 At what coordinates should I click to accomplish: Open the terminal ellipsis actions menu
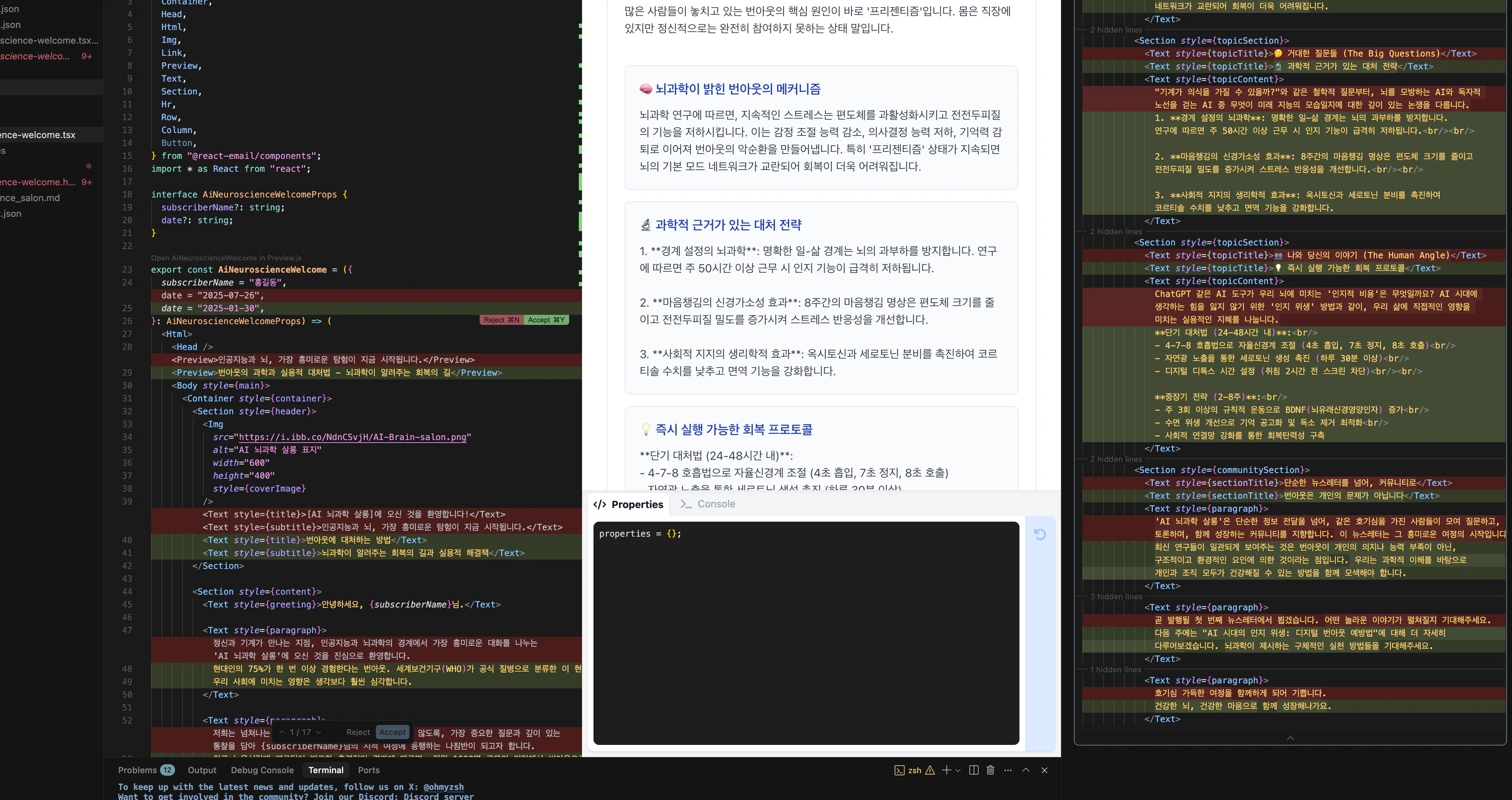(x=1008, y=770)
